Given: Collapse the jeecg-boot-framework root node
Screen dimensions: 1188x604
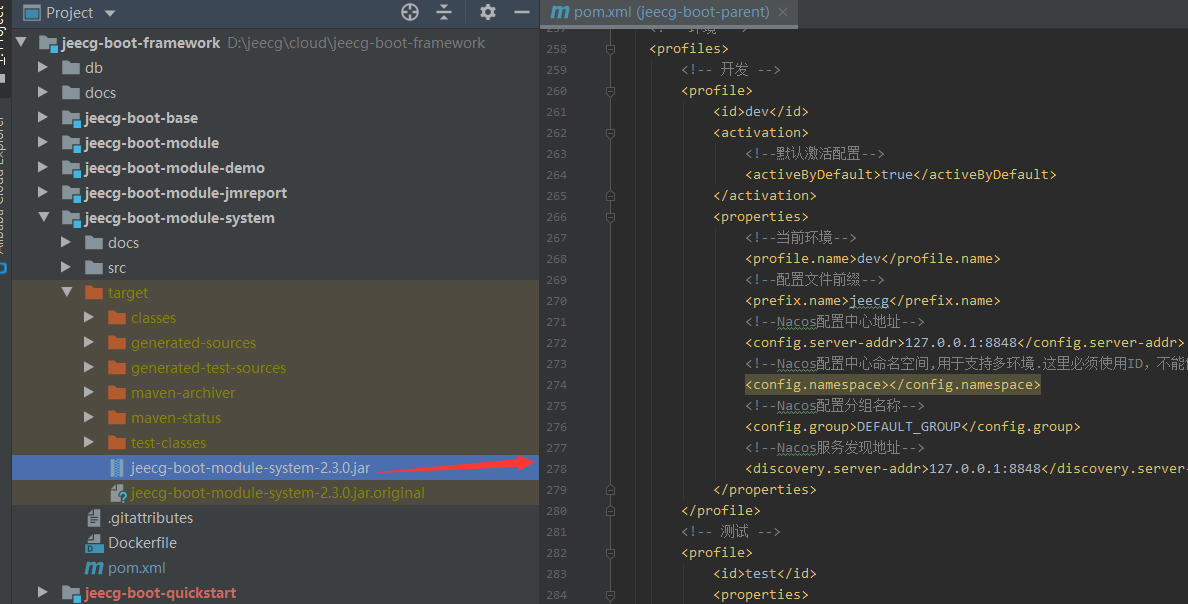Looking at the screenshot, I should click(x=21, y=42).
